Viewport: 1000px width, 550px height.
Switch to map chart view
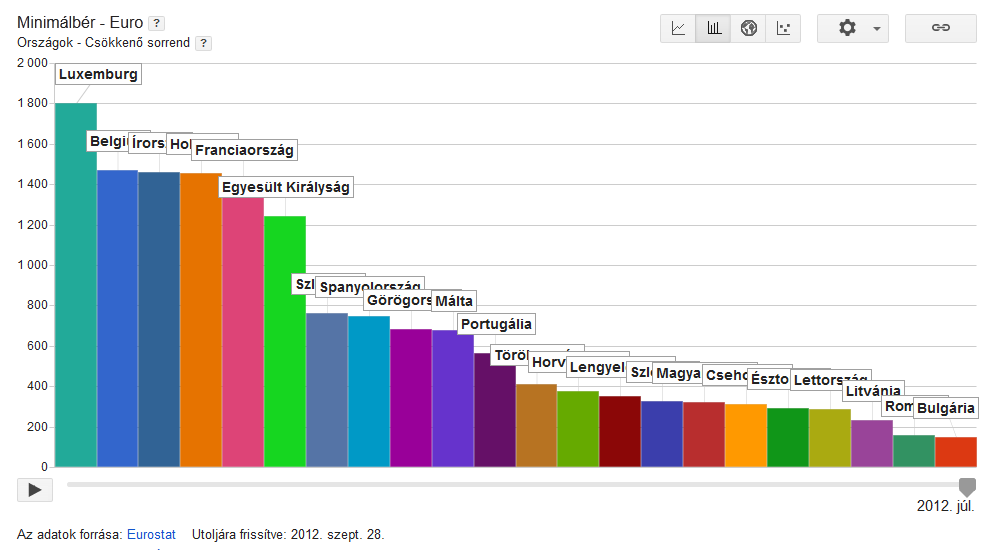(x=748, y=28)
